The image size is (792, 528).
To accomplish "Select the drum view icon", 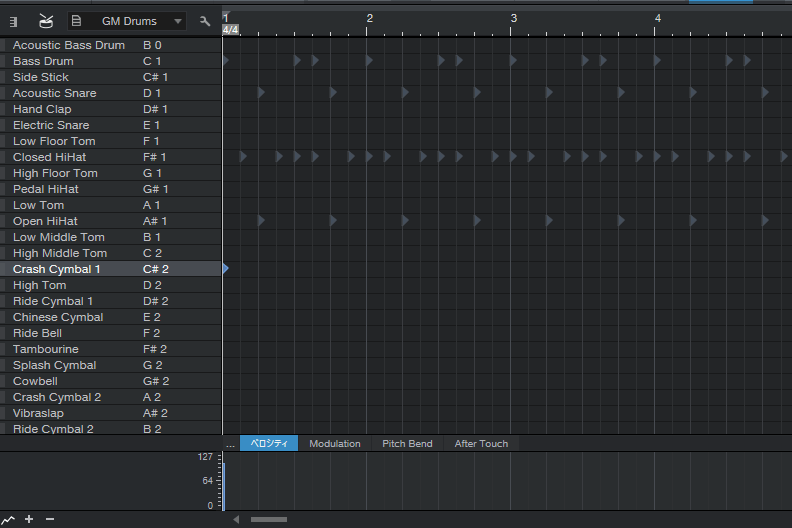I will pos(46,21).
